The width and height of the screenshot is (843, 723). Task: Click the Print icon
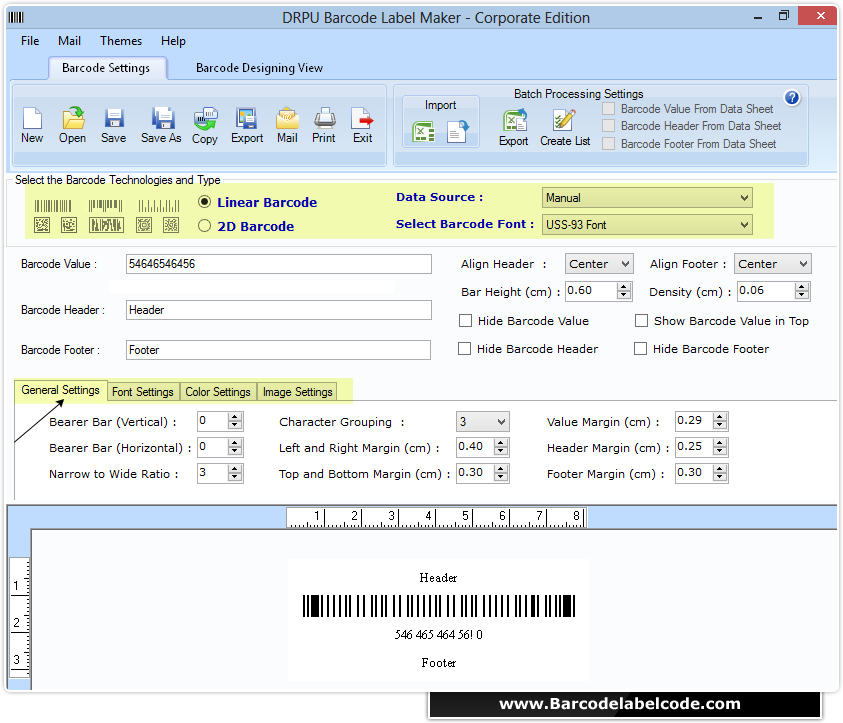point(324,118)
